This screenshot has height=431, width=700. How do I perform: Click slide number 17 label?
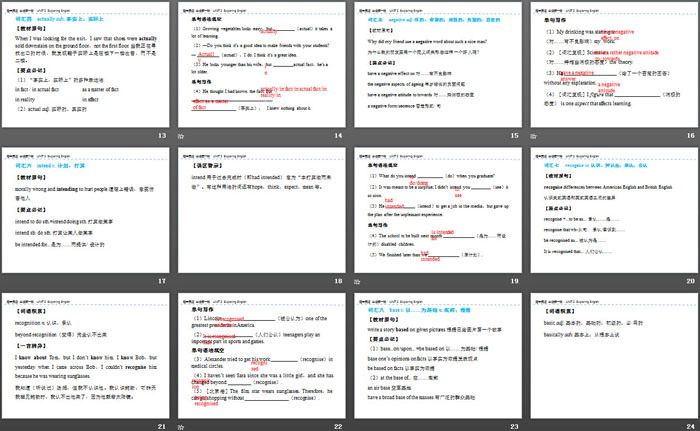(162, 281)
